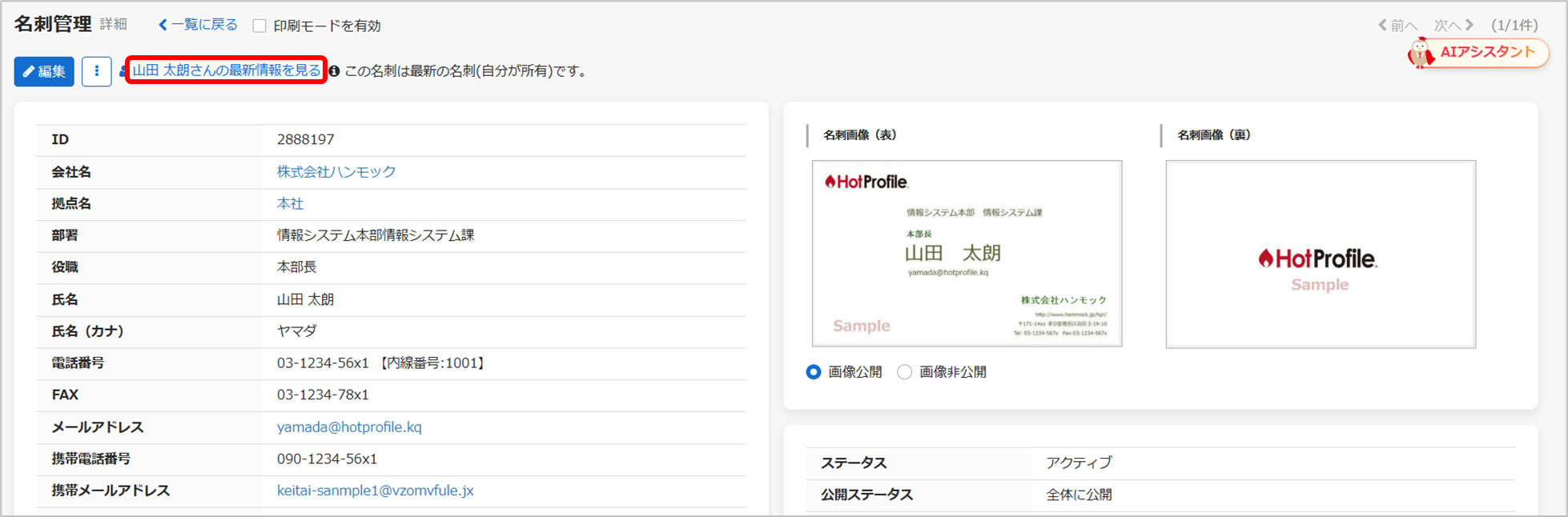Click email address yamada@hotprofile.kq
This screenshot has width=1568, height=517.
click(349, 427)
